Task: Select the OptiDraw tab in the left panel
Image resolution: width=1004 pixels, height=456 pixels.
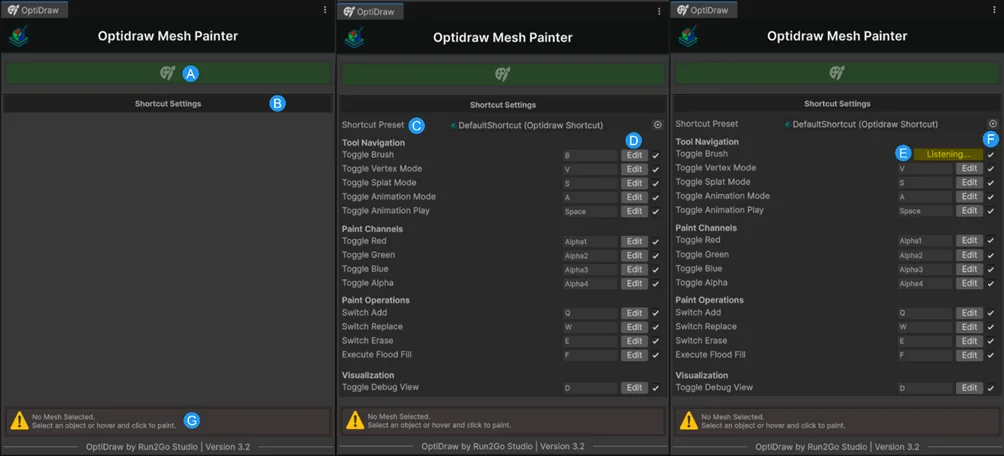Action: click(x=34, y=10)
